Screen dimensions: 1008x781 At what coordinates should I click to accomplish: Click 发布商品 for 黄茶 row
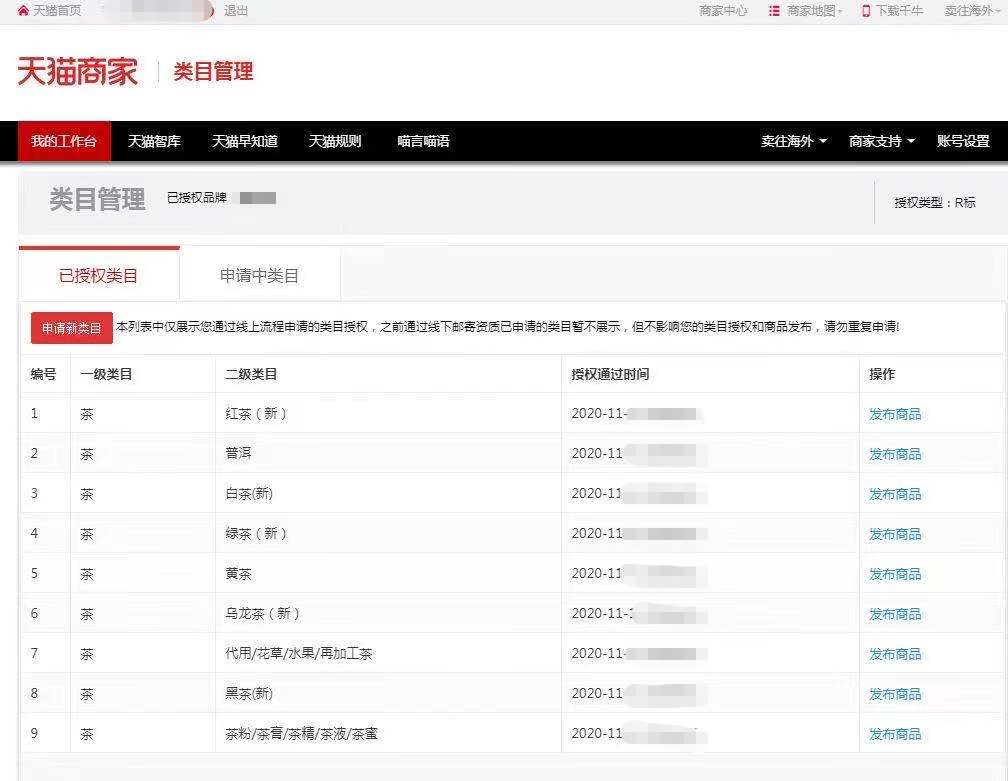pos(895,573)
